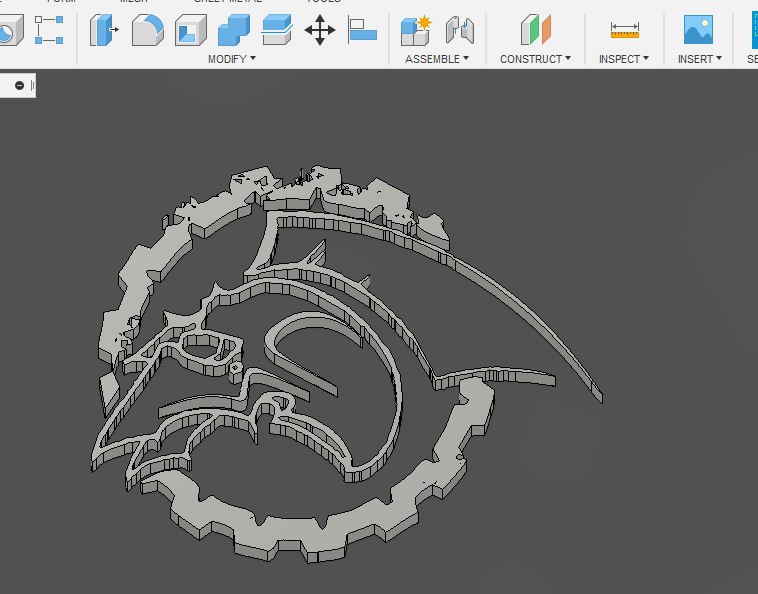Expand the INSERT dropdown
The width and height of the screenshot is (758, 594).
(700, 59)
